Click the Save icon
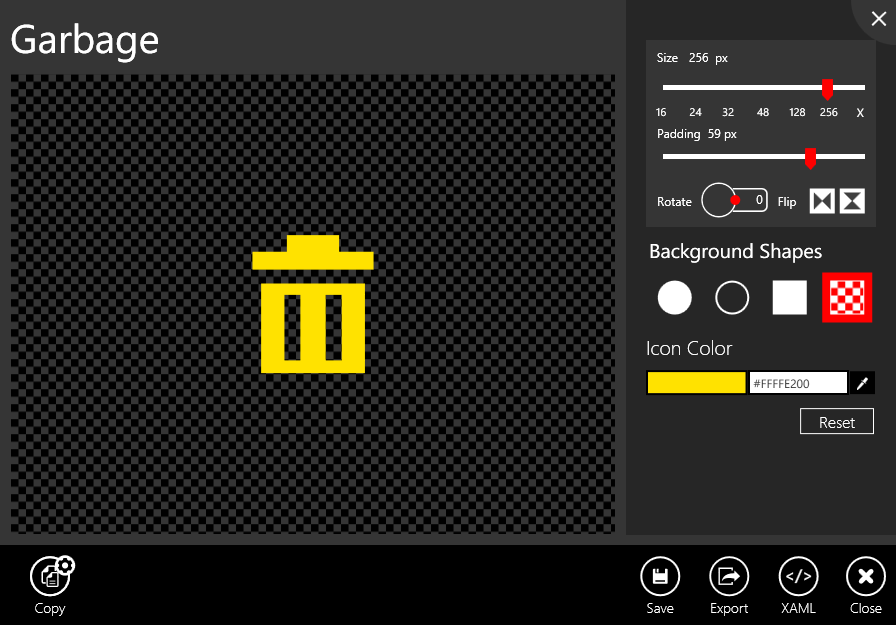This screenshot has width=896, height=625. 660,576
